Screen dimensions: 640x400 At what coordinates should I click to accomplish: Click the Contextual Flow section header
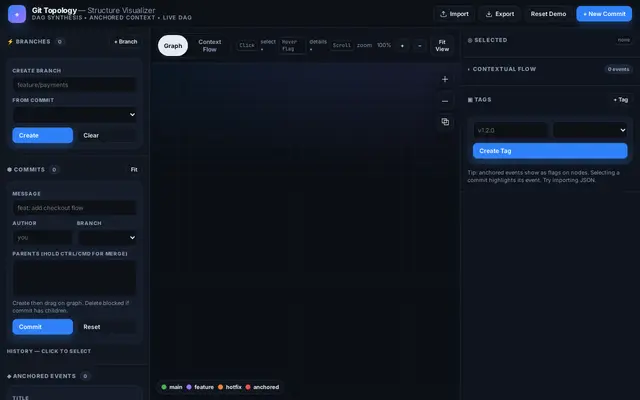click(504, 69)
